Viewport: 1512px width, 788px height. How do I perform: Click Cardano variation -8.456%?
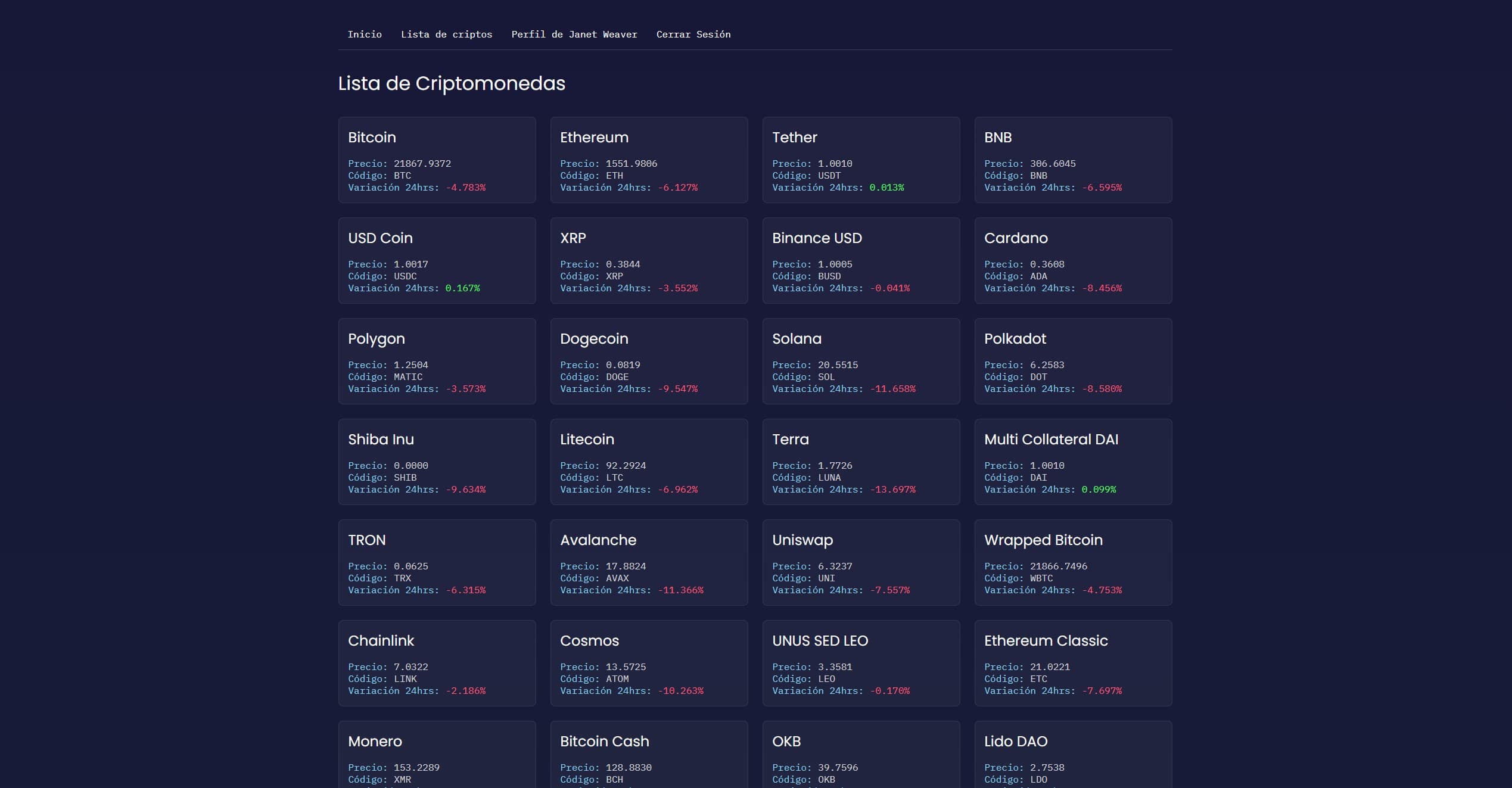[x=1102, y=288]
